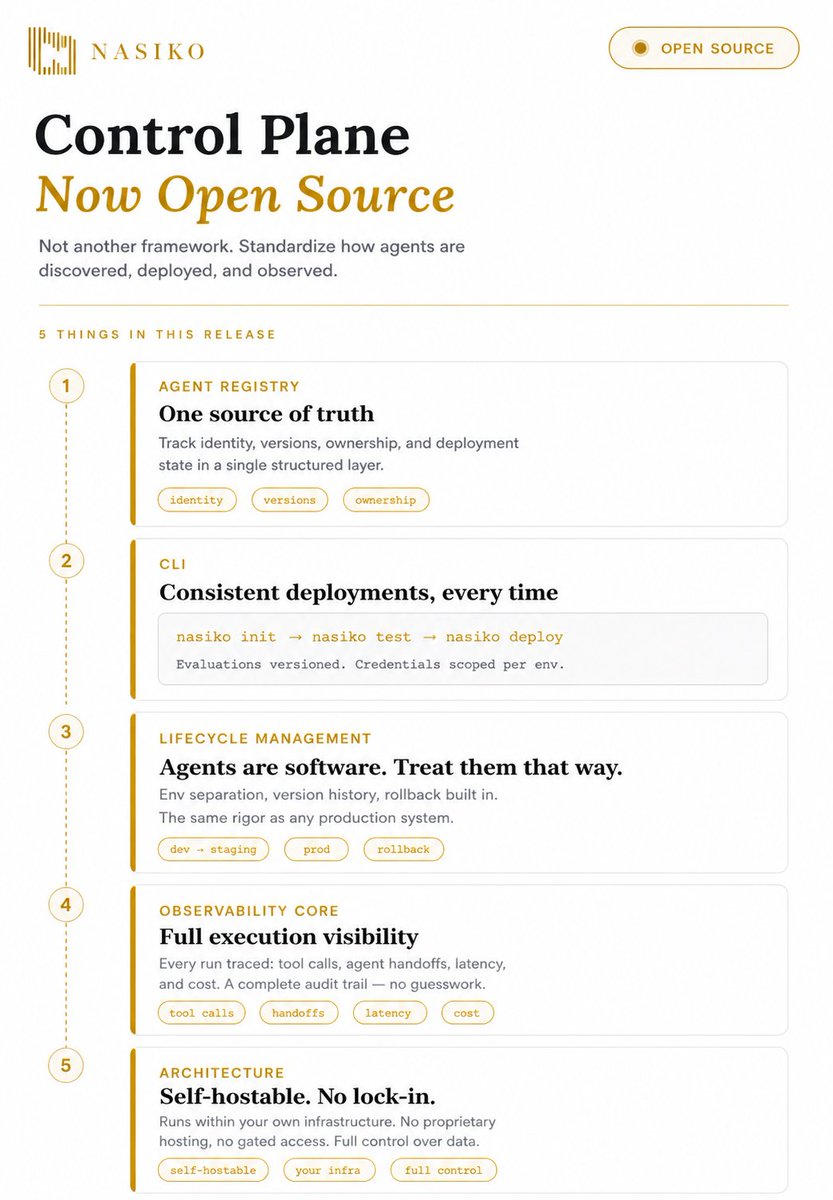Viewport: 833px width, 1200px height.
Task: Click the 'versions' tag
Action: (289, 500)
